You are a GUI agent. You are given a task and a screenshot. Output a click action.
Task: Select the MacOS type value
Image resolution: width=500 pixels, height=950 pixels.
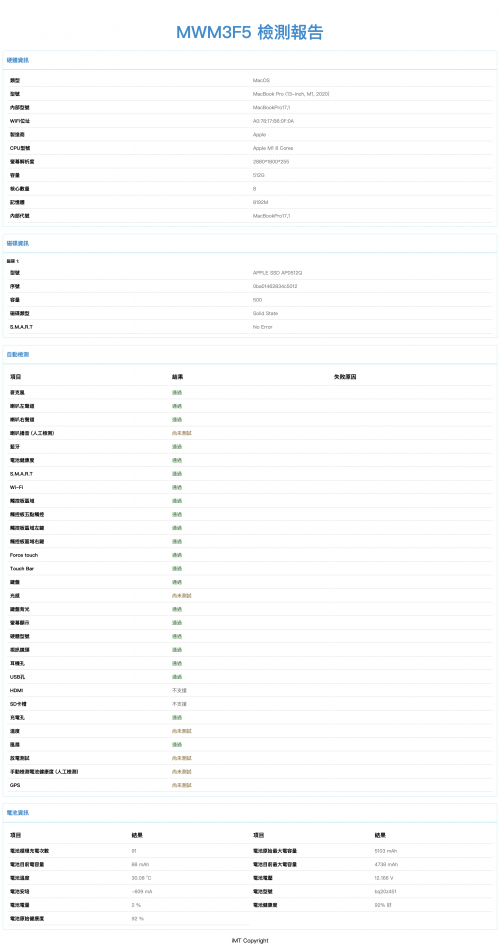click(261, 80)
